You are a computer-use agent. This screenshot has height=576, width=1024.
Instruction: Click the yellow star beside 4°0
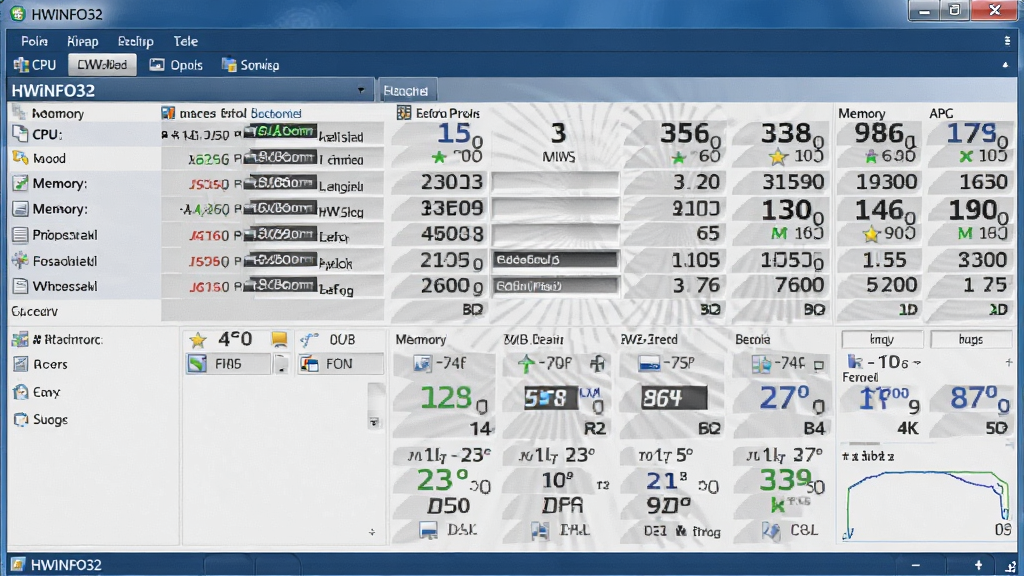pos(197,340)
